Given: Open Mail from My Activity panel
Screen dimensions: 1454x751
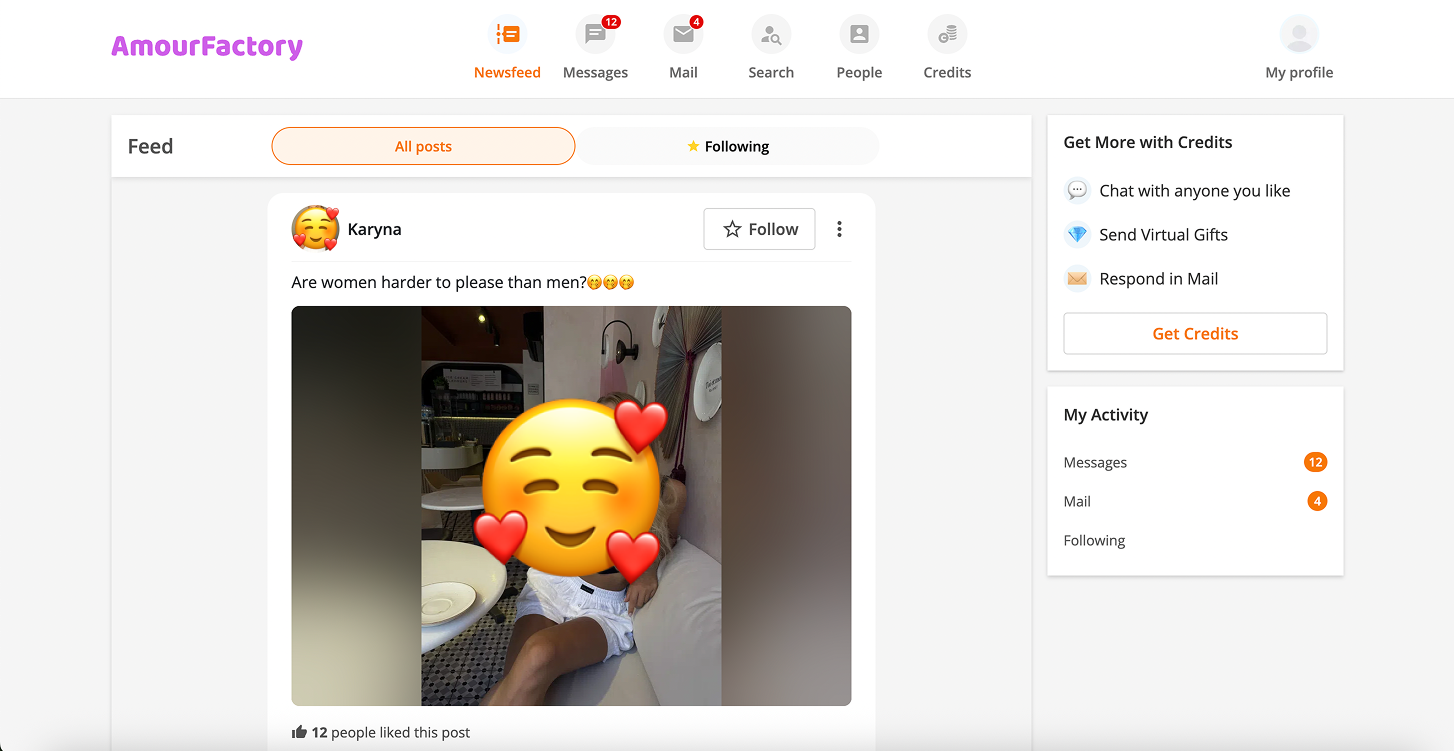Looking at the screenshot, I should tap(1076, 501).
